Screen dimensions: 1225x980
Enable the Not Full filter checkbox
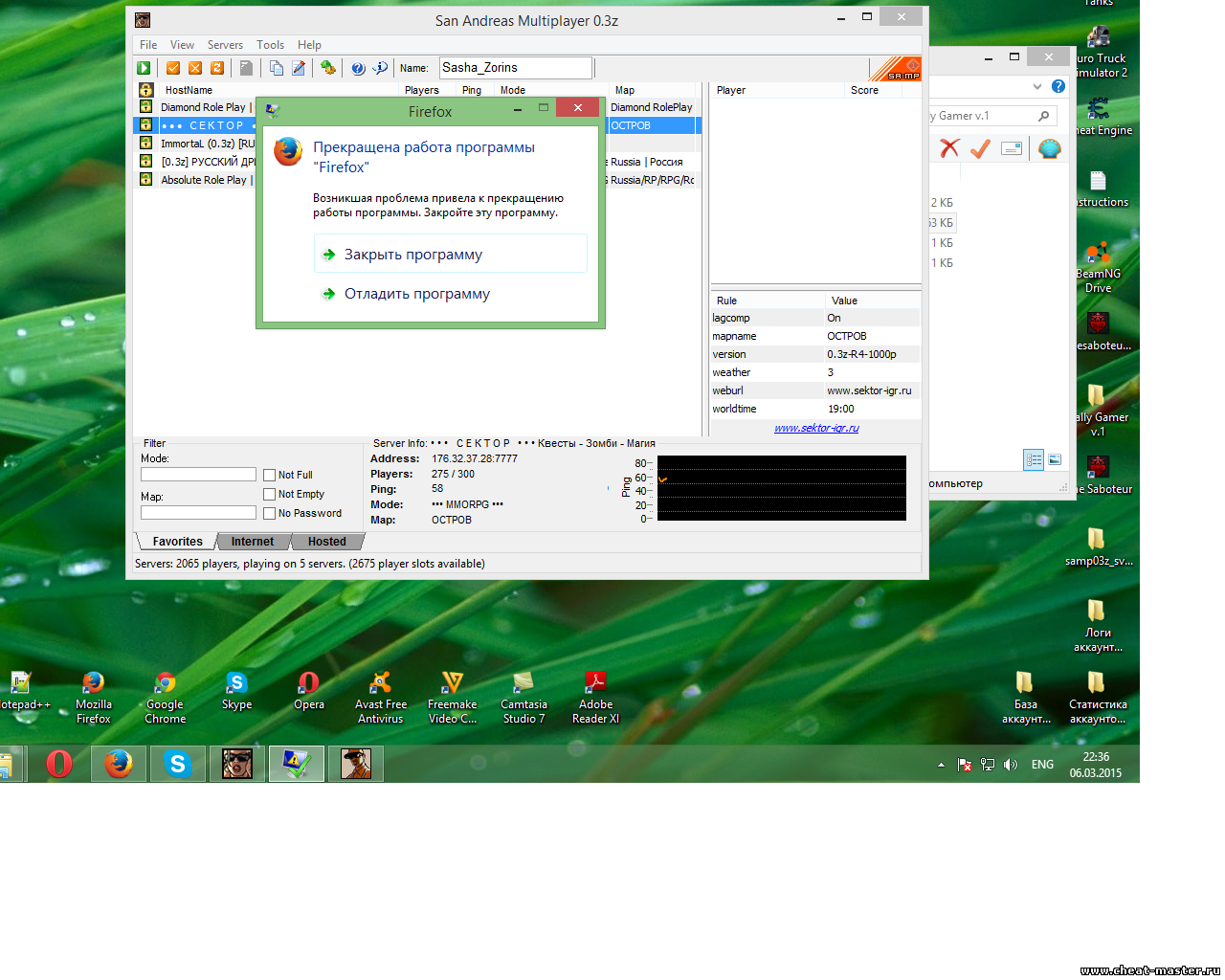click(x=270, y=475)
